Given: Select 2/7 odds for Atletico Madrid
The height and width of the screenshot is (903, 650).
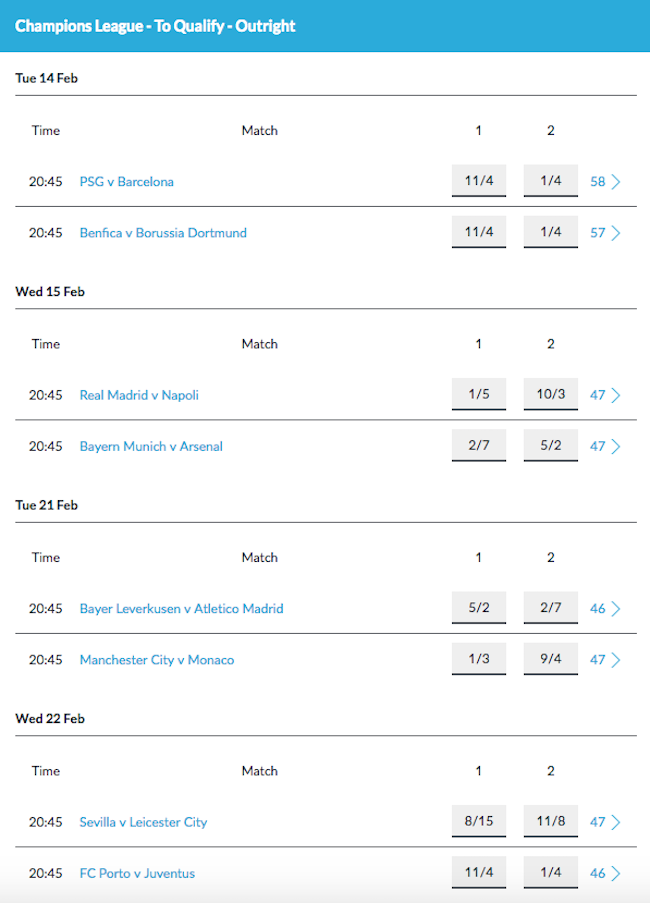Looking at the screenshot, I should [550, 608].
